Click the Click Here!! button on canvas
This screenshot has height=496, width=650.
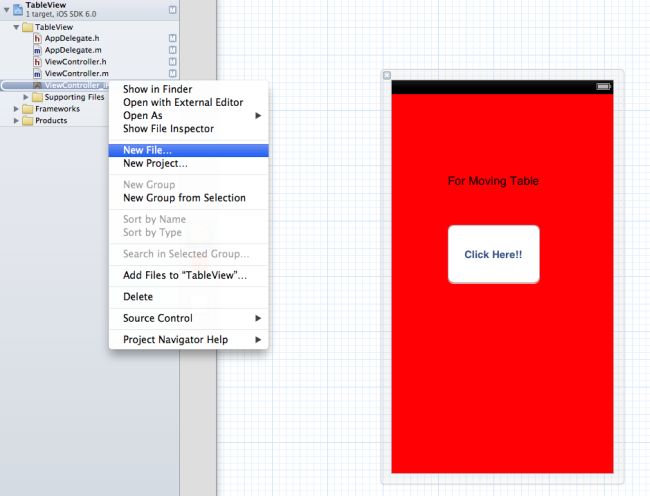tap(493, 254)
